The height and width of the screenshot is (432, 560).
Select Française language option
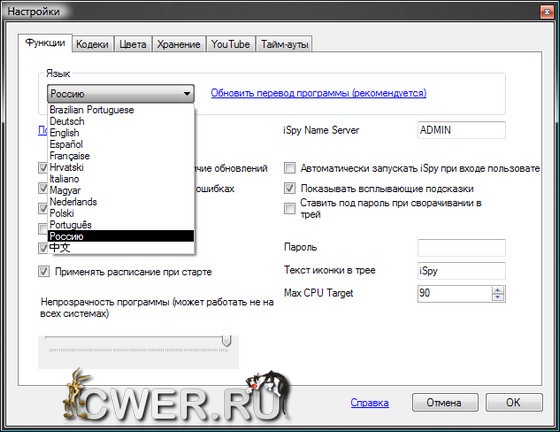pyautogui.click(x=121, y=156)
